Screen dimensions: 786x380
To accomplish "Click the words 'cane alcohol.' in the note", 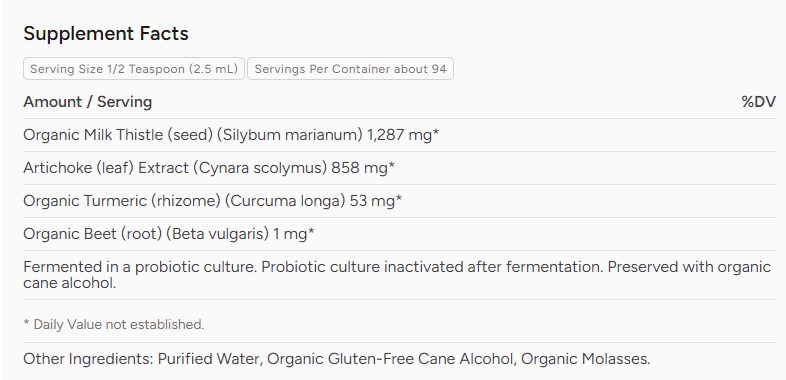I will click(x=70, y=284).
